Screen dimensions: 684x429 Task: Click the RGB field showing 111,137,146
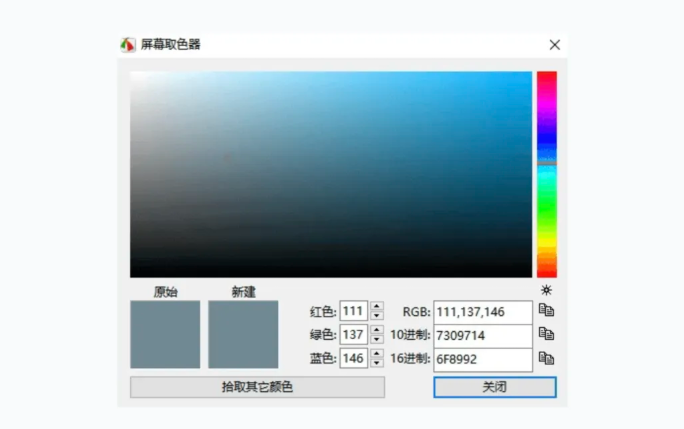[x=483, y=312]
